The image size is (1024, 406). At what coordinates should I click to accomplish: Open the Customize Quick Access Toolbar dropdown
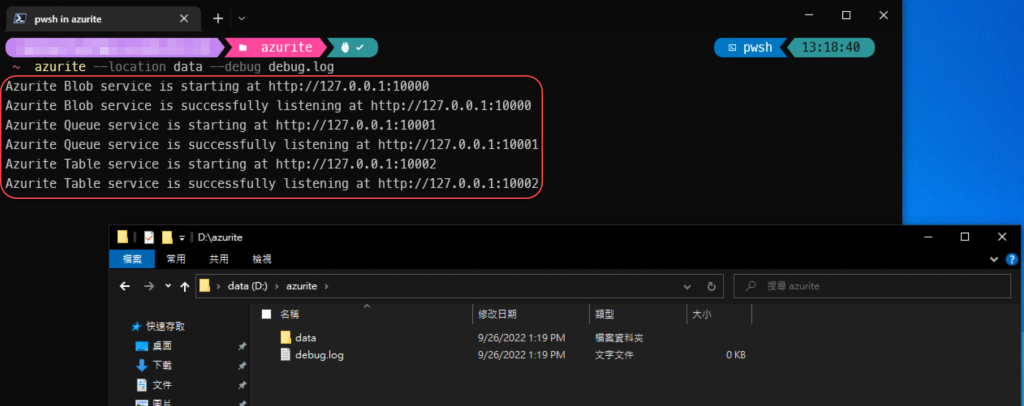tap(182, 238)
